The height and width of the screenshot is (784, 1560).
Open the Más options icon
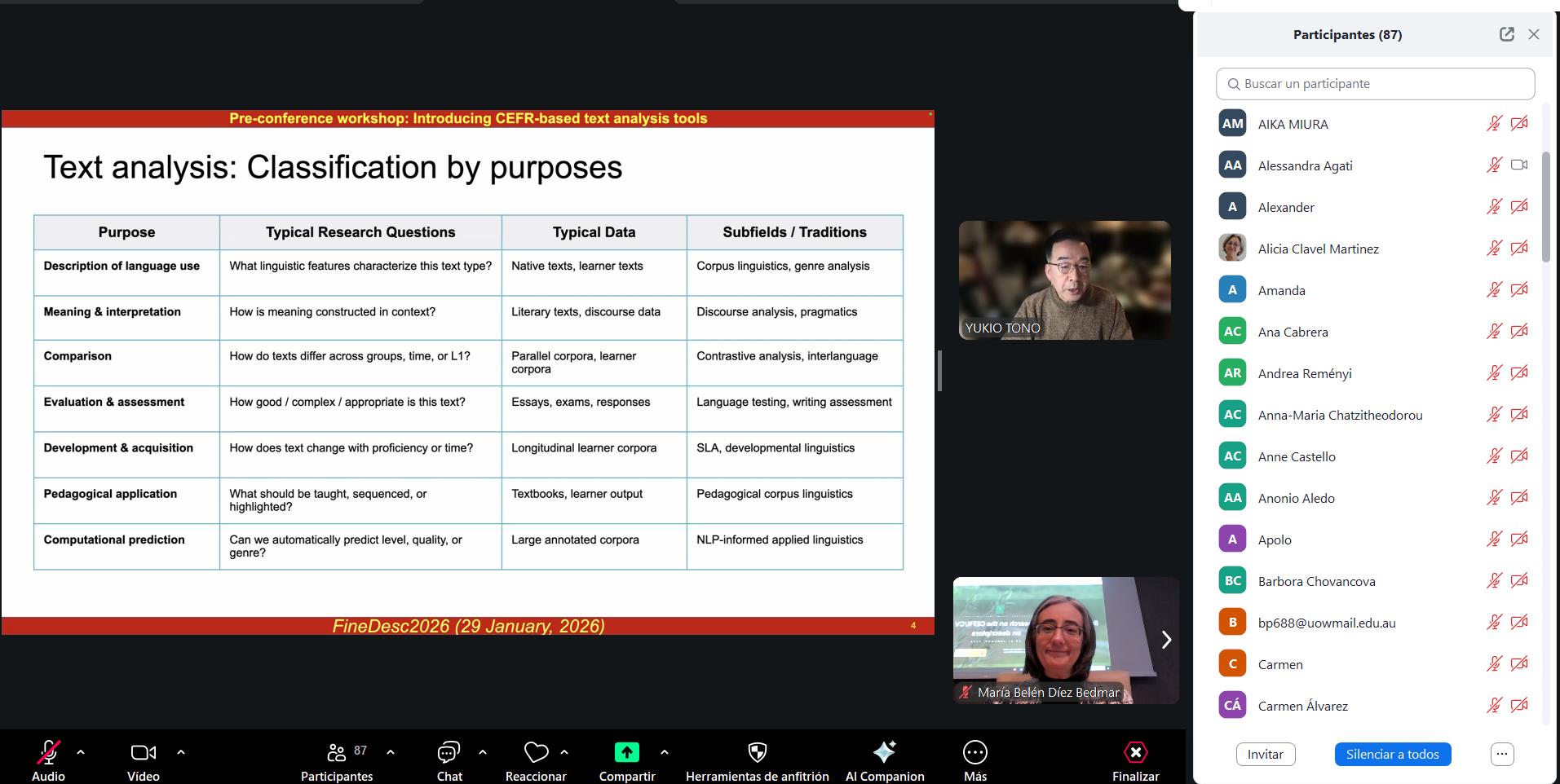974,752
